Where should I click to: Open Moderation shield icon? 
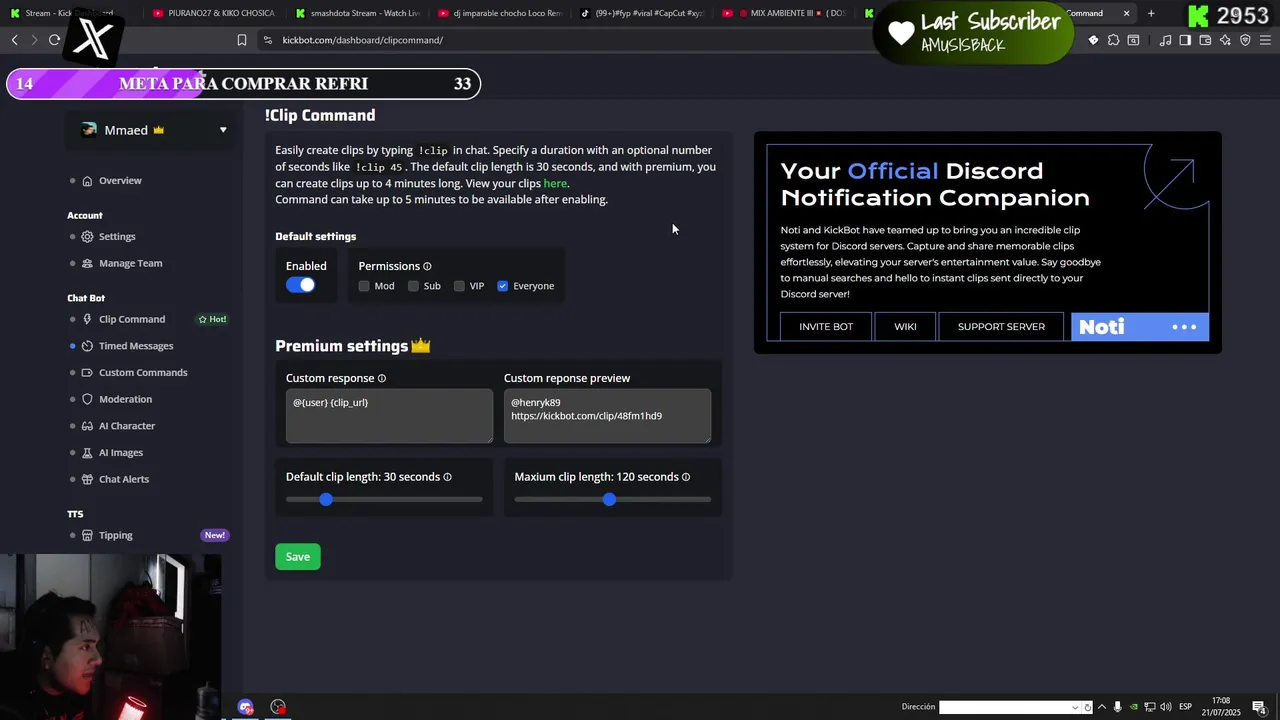point(88,400)
